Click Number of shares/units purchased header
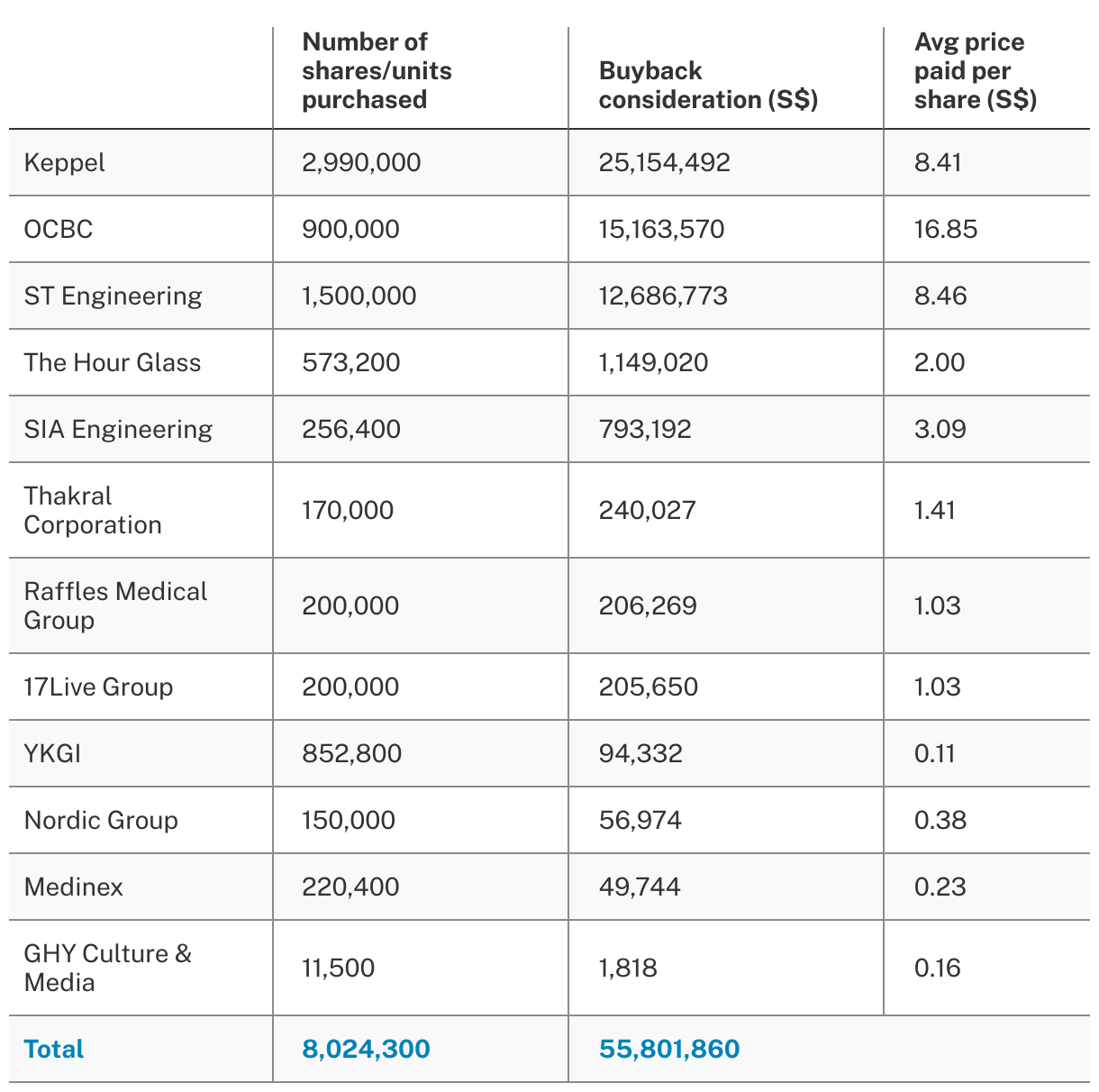 coord(377,71)
